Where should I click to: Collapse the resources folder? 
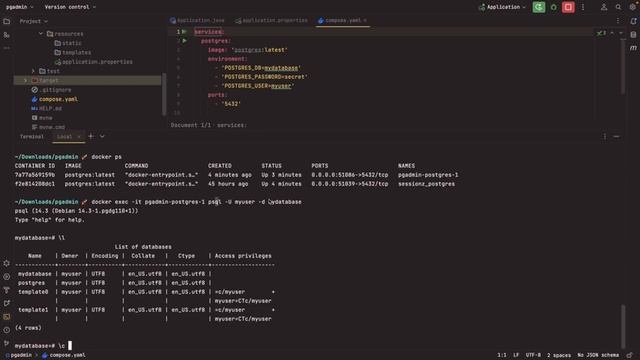pos(41,34)
